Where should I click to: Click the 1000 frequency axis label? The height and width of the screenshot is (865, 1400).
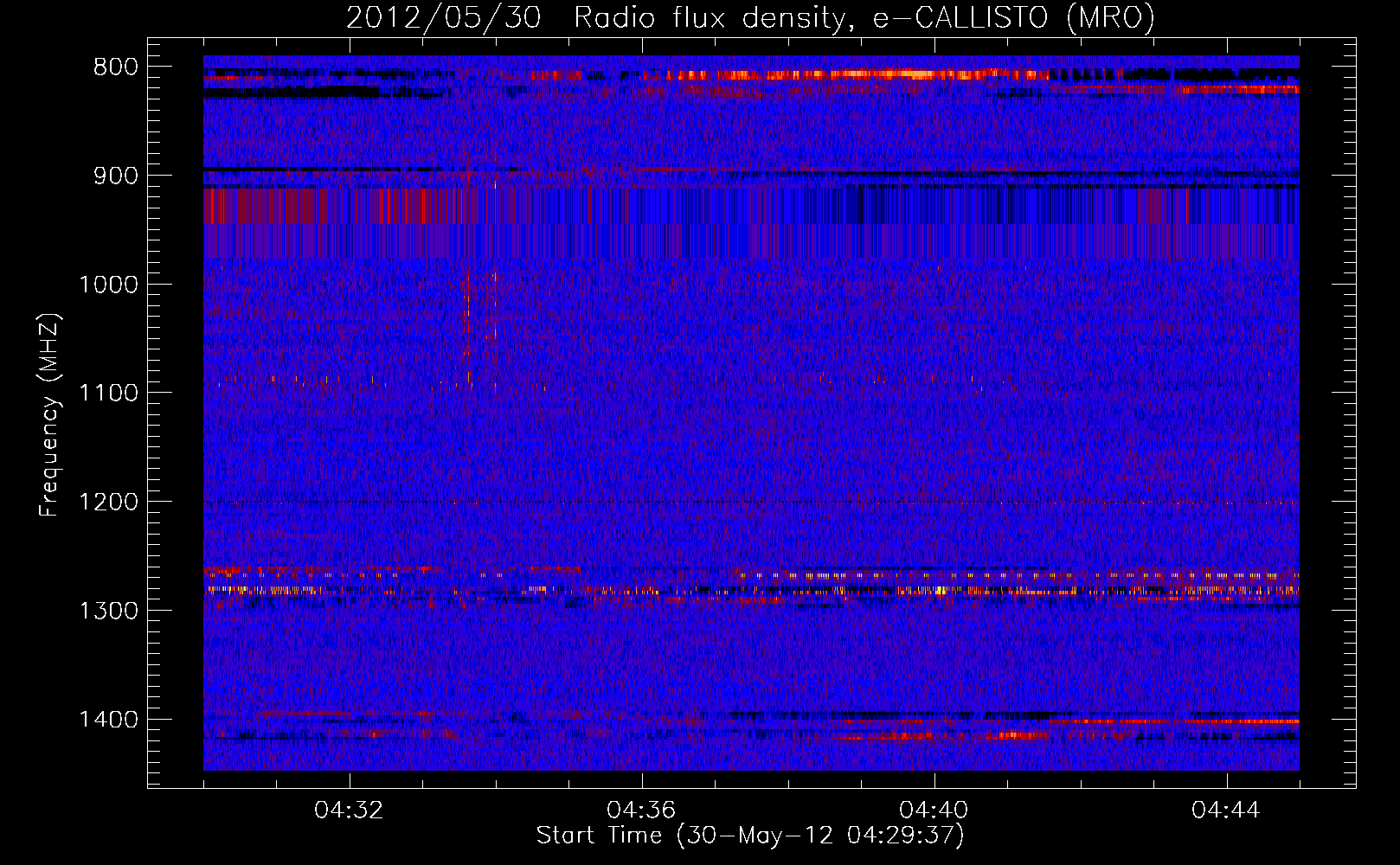click(x=108, y=285)
